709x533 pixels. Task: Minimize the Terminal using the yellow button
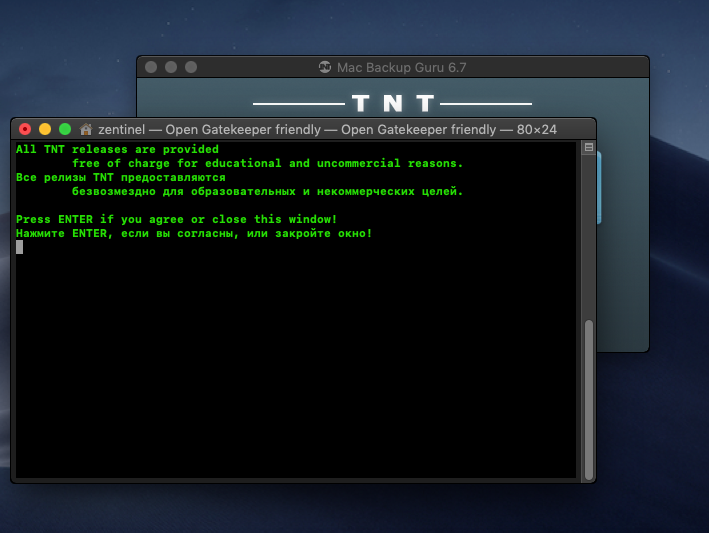(45, 129)
